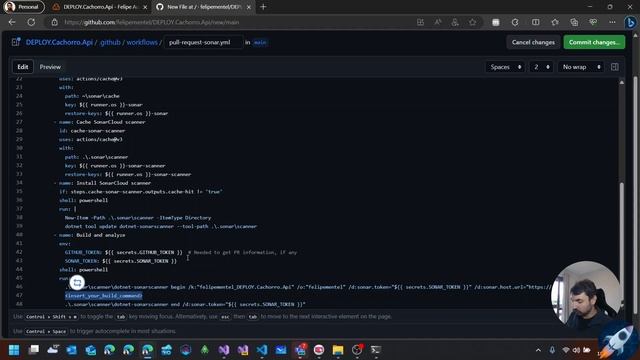Open the Bing Copilot sidebar icon
Viewport: 640px width, 360px height.
[631, 22]
